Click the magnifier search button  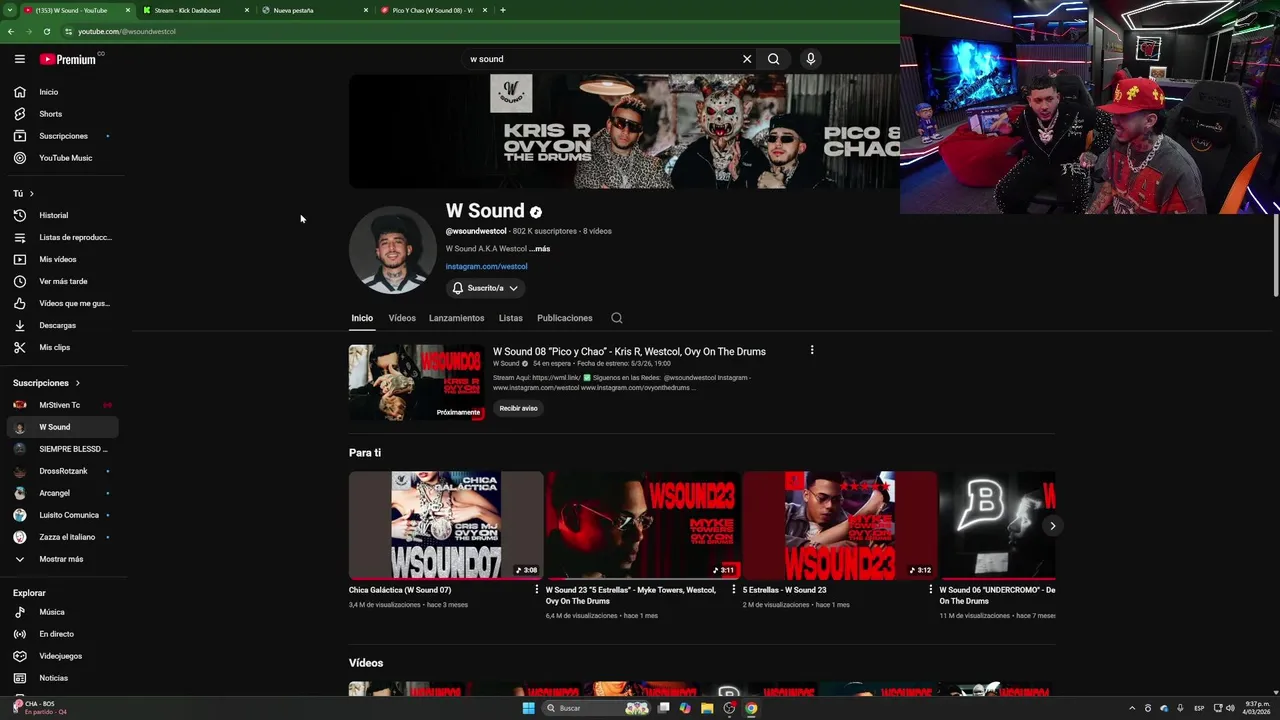[x=773, y=59]
